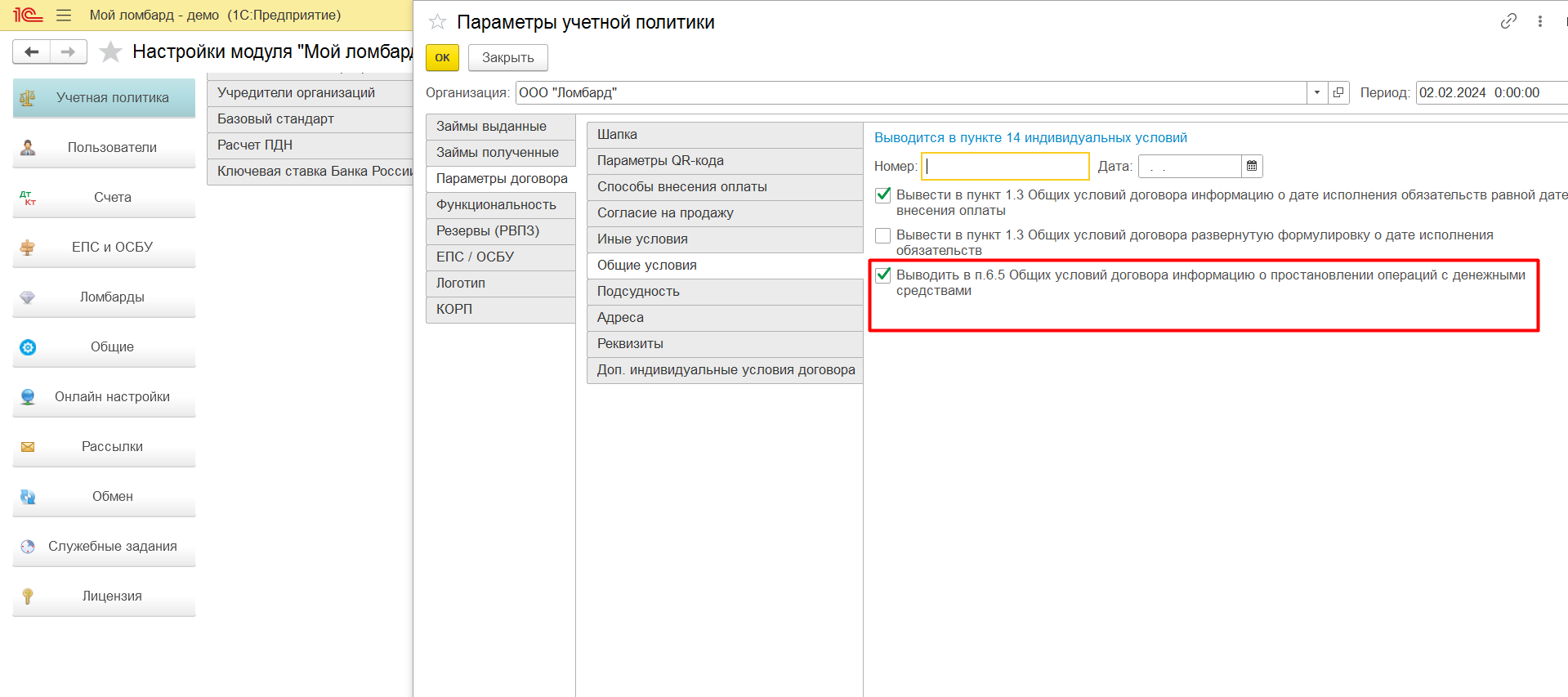Switch to Займы выданные tab
This screenshot has height=697, width=1568.
pos(500,127)
